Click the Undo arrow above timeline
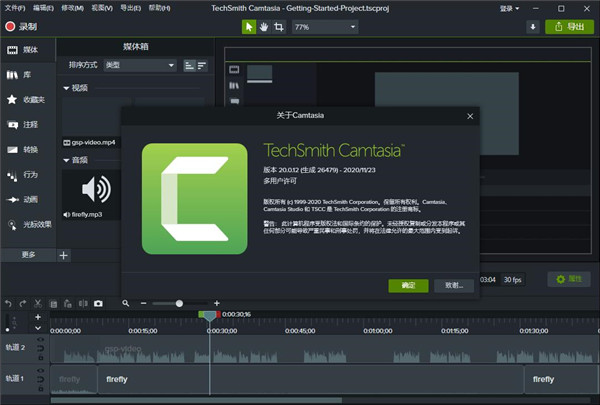600x405 pixels. click(x=9, y=303)
